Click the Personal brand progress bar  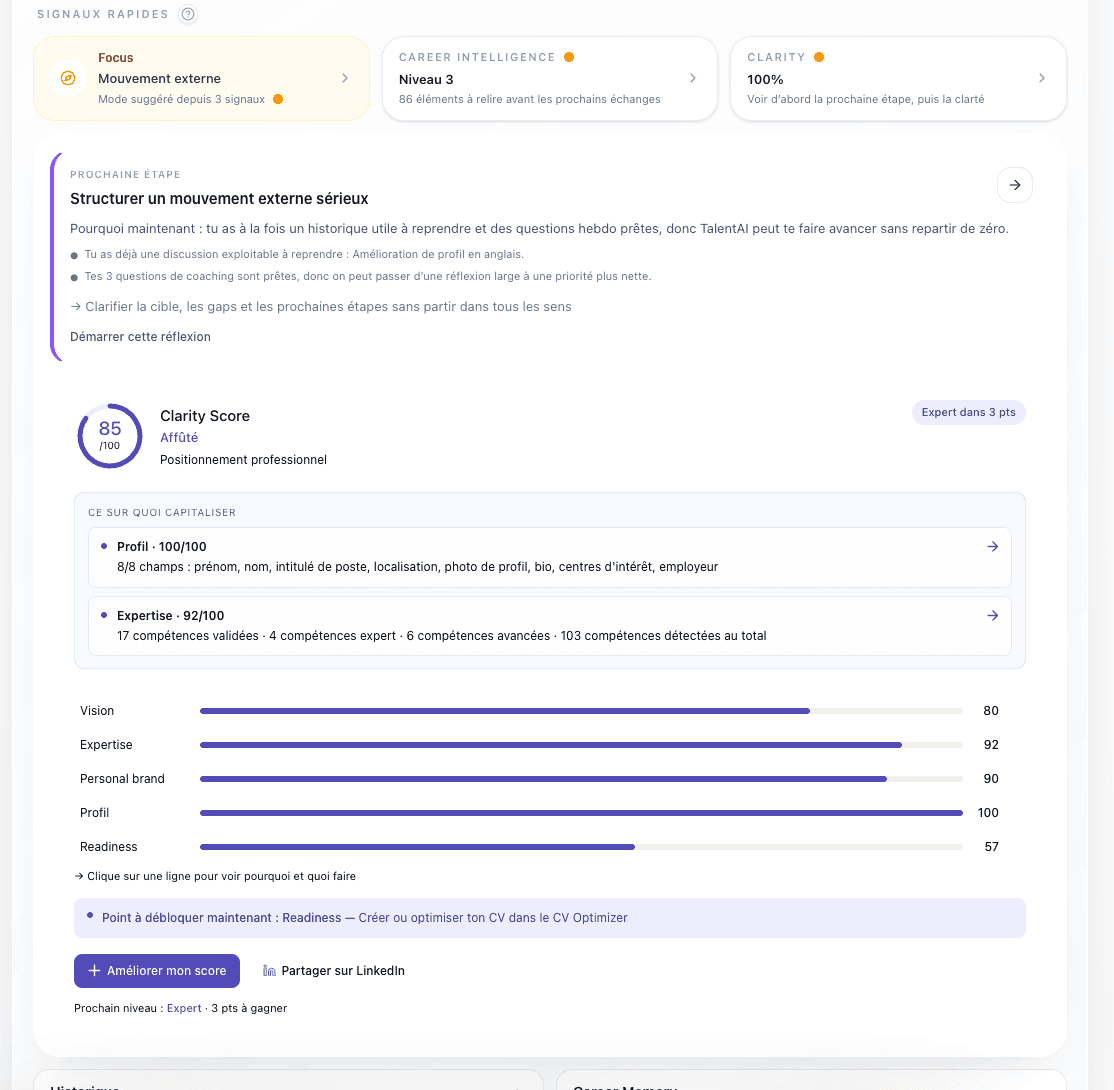pos(581,779)
